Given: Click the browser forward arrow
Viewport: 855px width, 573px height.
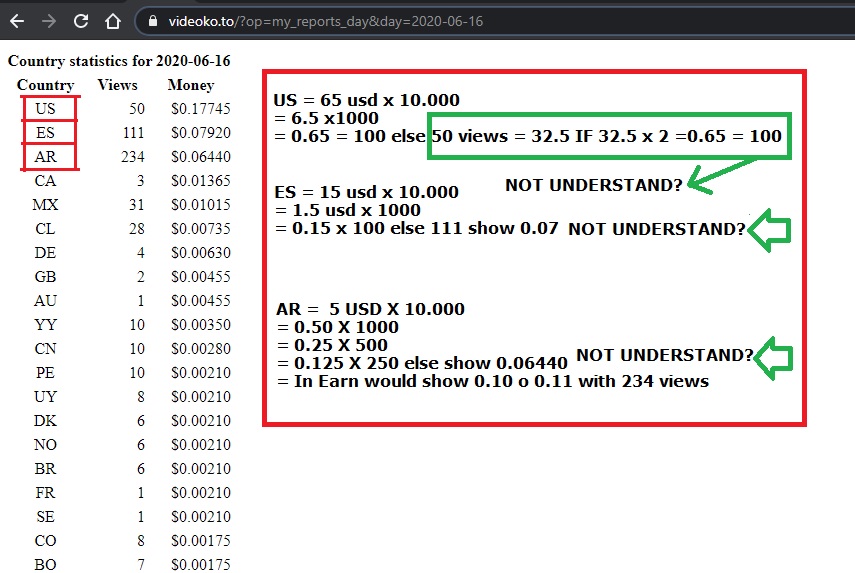Looking at the screenshot, I should click(49, 20).
